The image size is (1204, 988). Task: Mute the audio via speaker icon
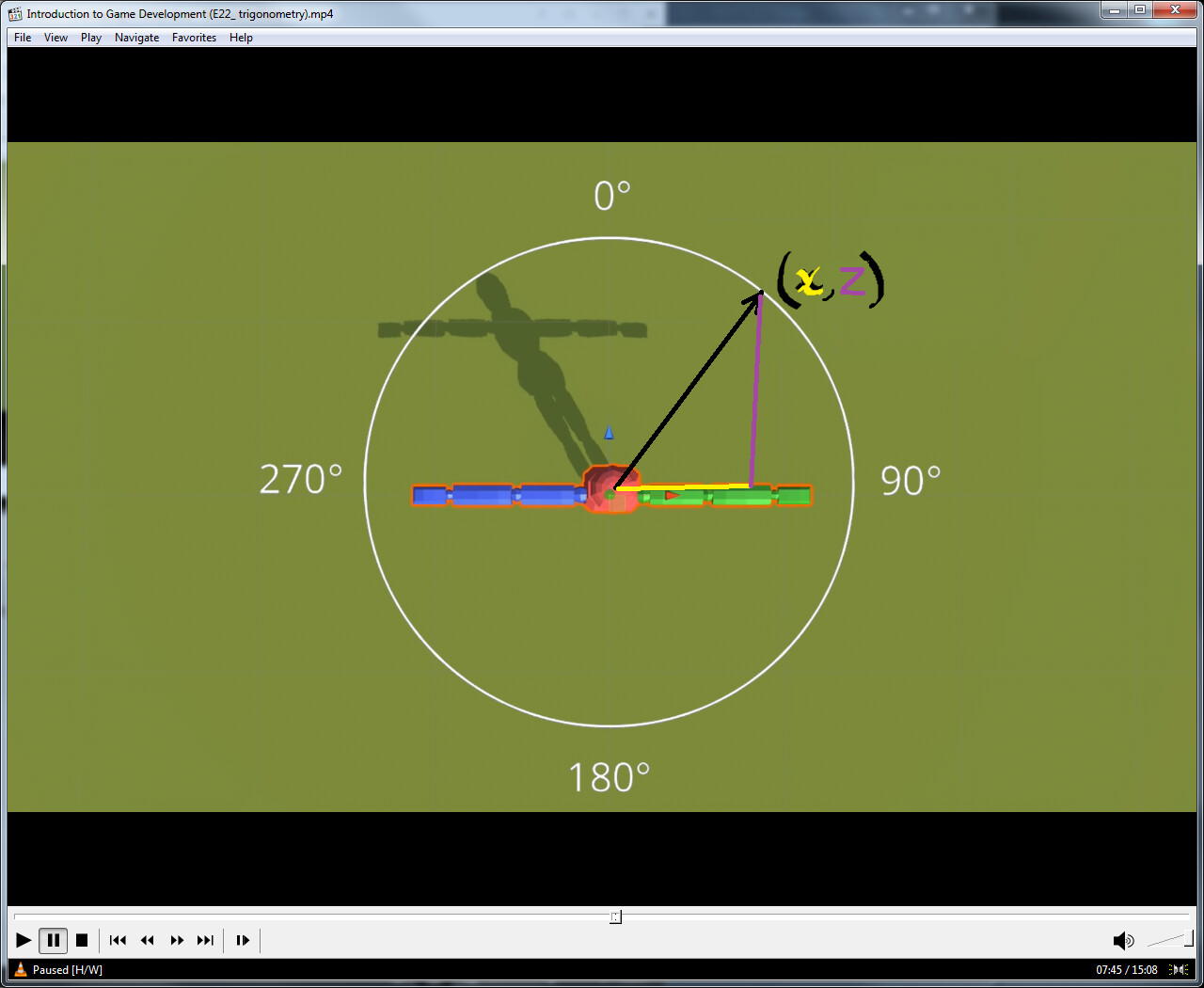(1123, 941)
